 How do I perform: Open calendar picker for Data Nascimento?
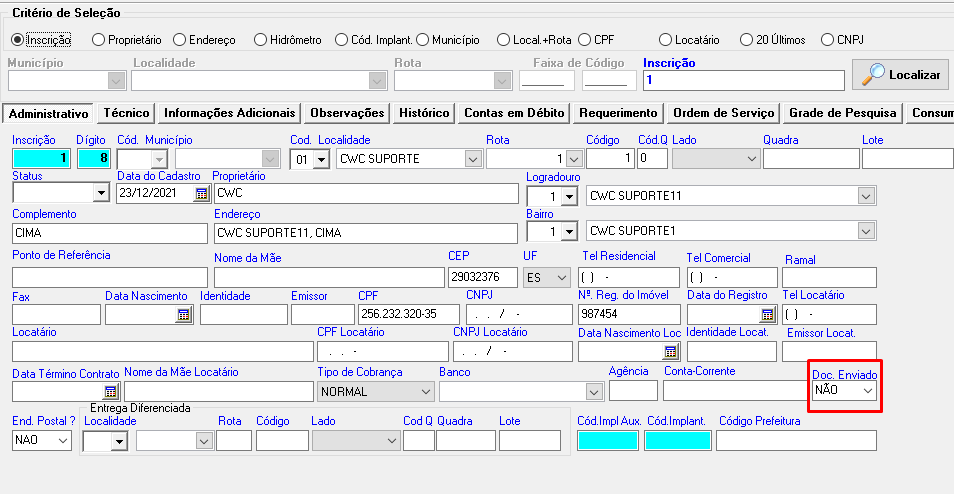coord(183,314)
